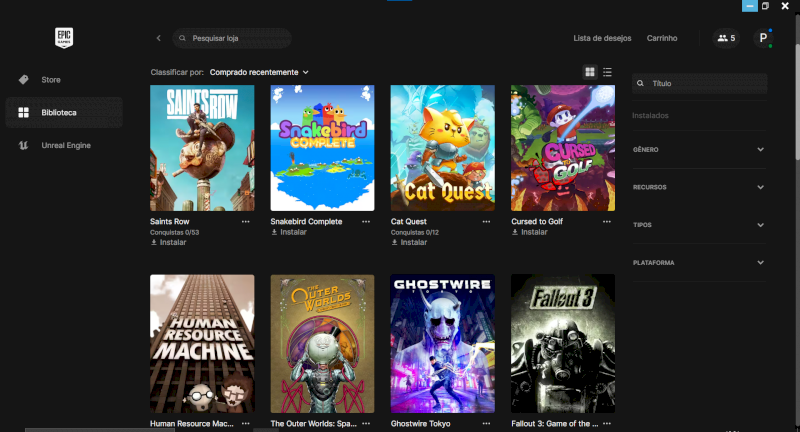Image resolution: width=800 pixels, height=432 pixels.
Task: Expand the PLATAFORMA filter section
Action: (699, 263)
